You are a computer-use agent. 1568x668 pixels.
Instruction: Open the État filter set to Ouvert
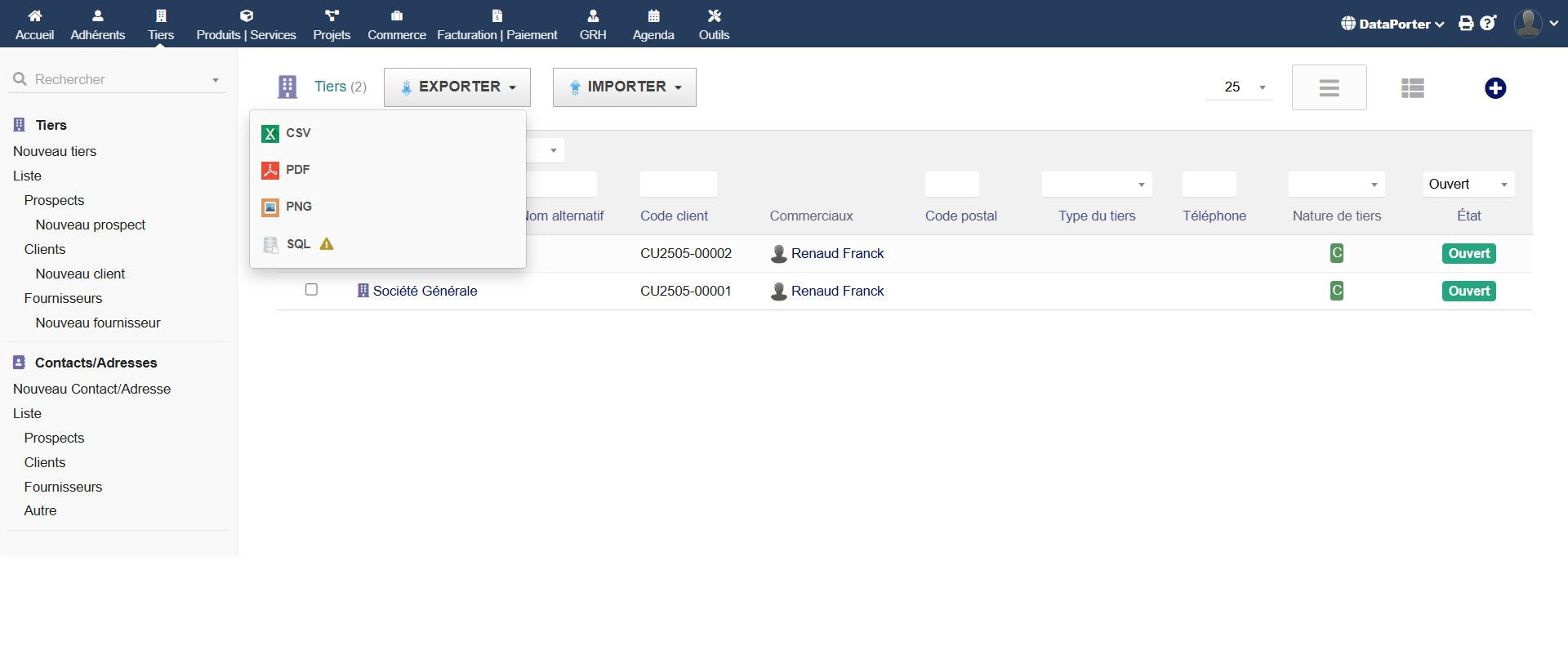click(1468, 185)
